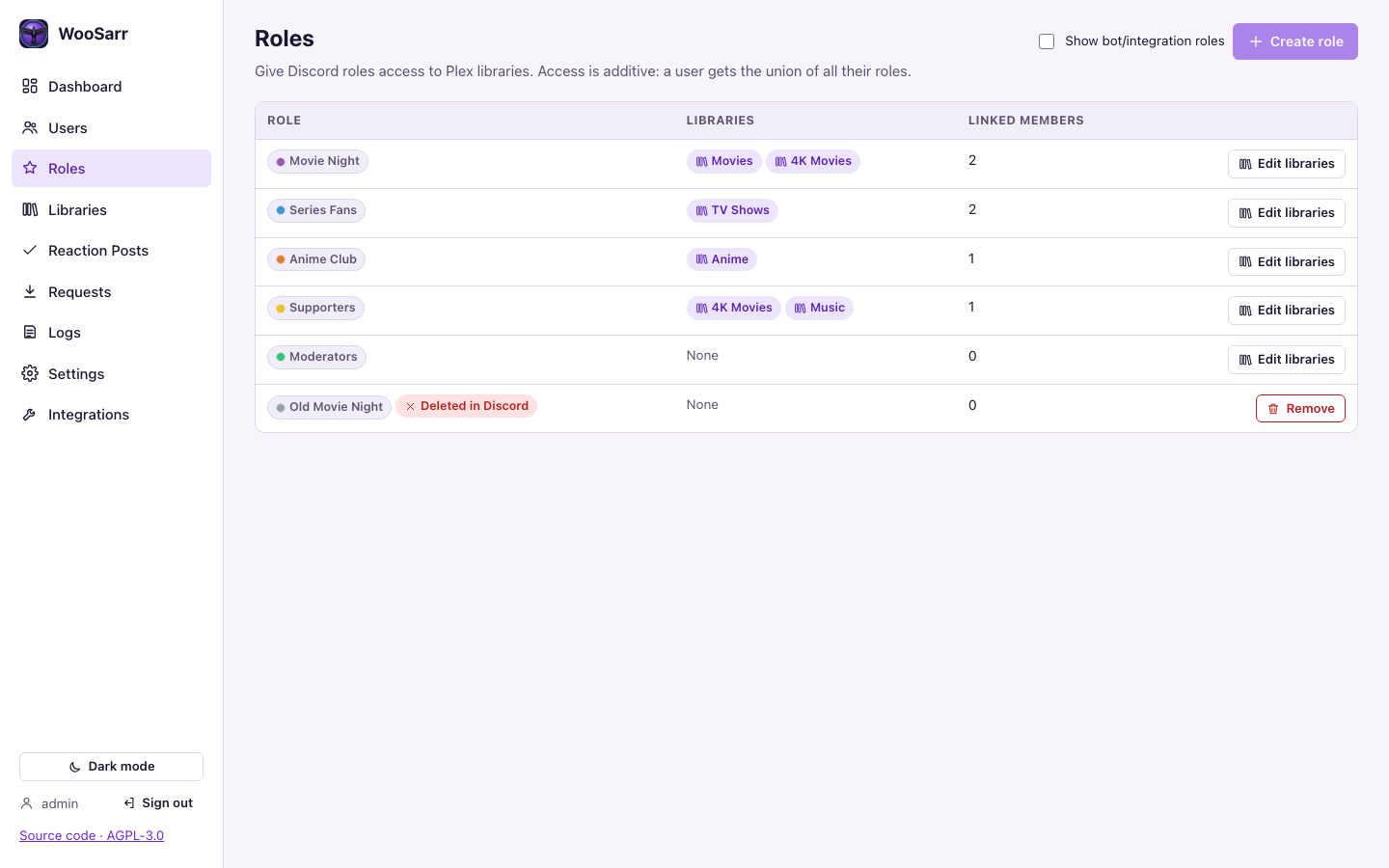Edit libraries for Anime Club role
This screenshot has height=868, width=1389.
(1286, 262)
